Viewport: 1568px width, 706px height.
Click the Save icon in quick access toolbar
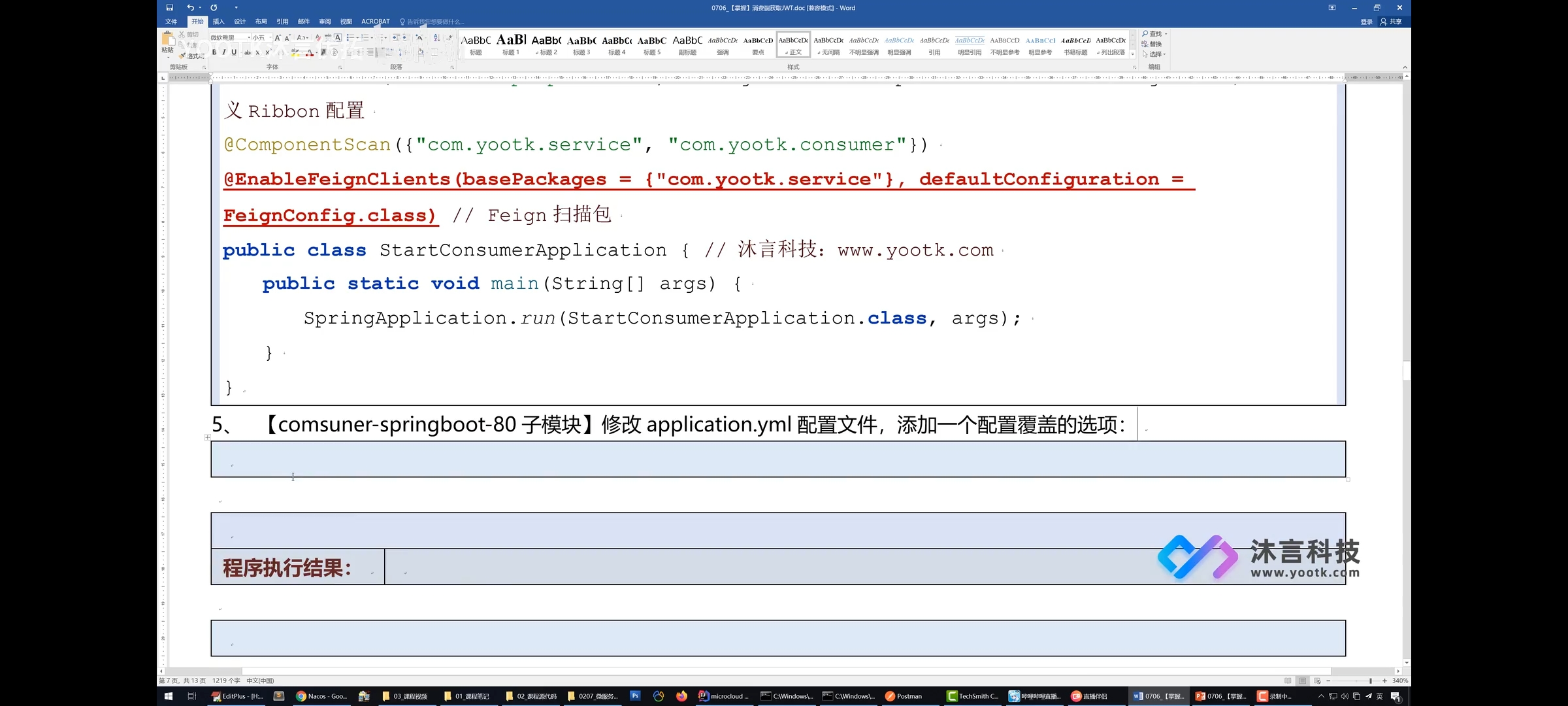pos(170,8)
